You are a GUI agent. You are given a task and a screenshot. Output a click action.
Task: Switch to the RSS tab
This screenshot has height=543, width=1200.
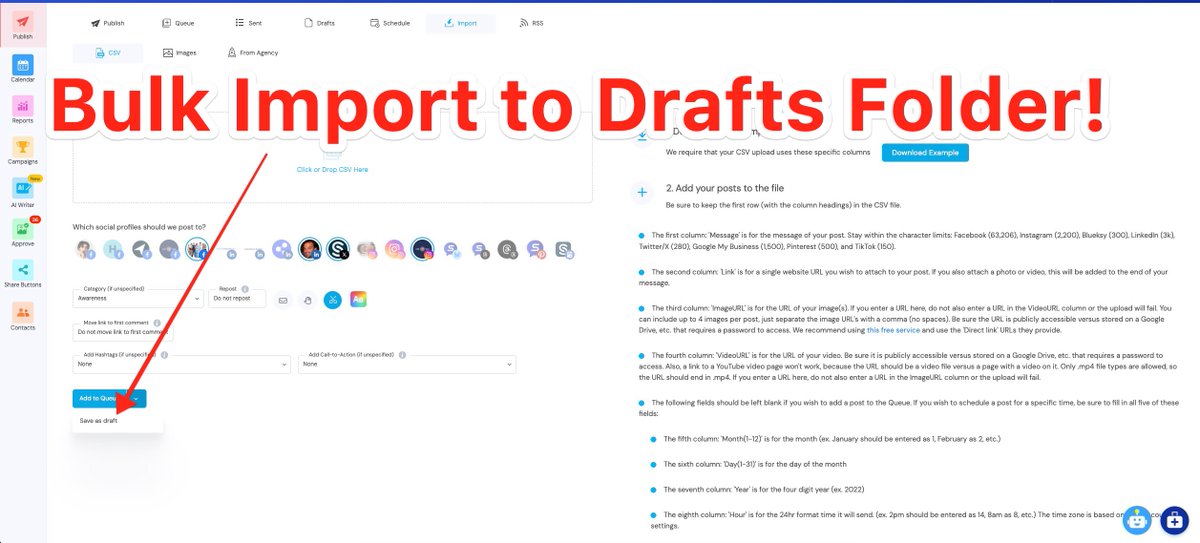tap(531, 22)
